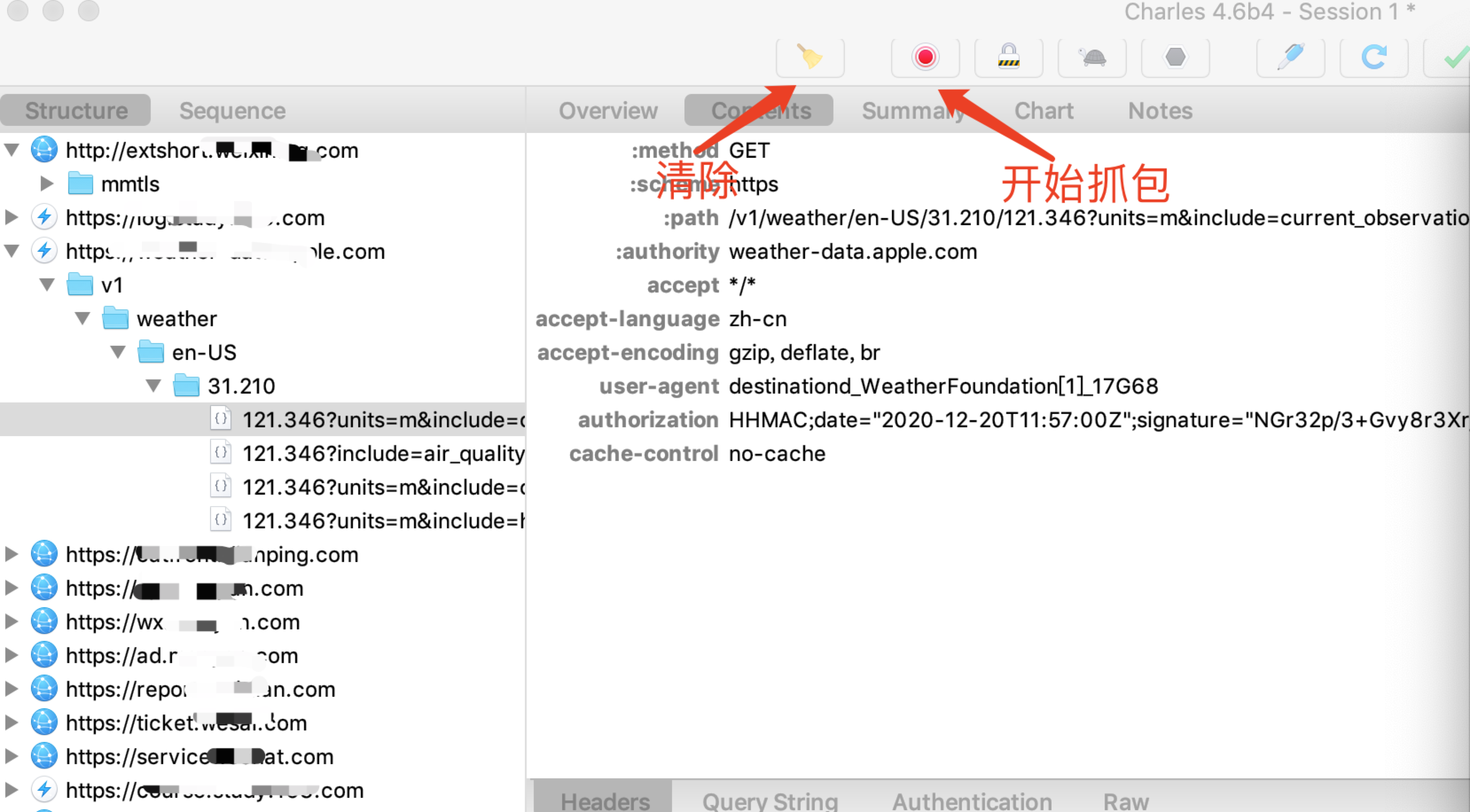Screen dimensions: 1470x812
Task: Toggle the turtle throttling icon
Action: (1092, 57)
